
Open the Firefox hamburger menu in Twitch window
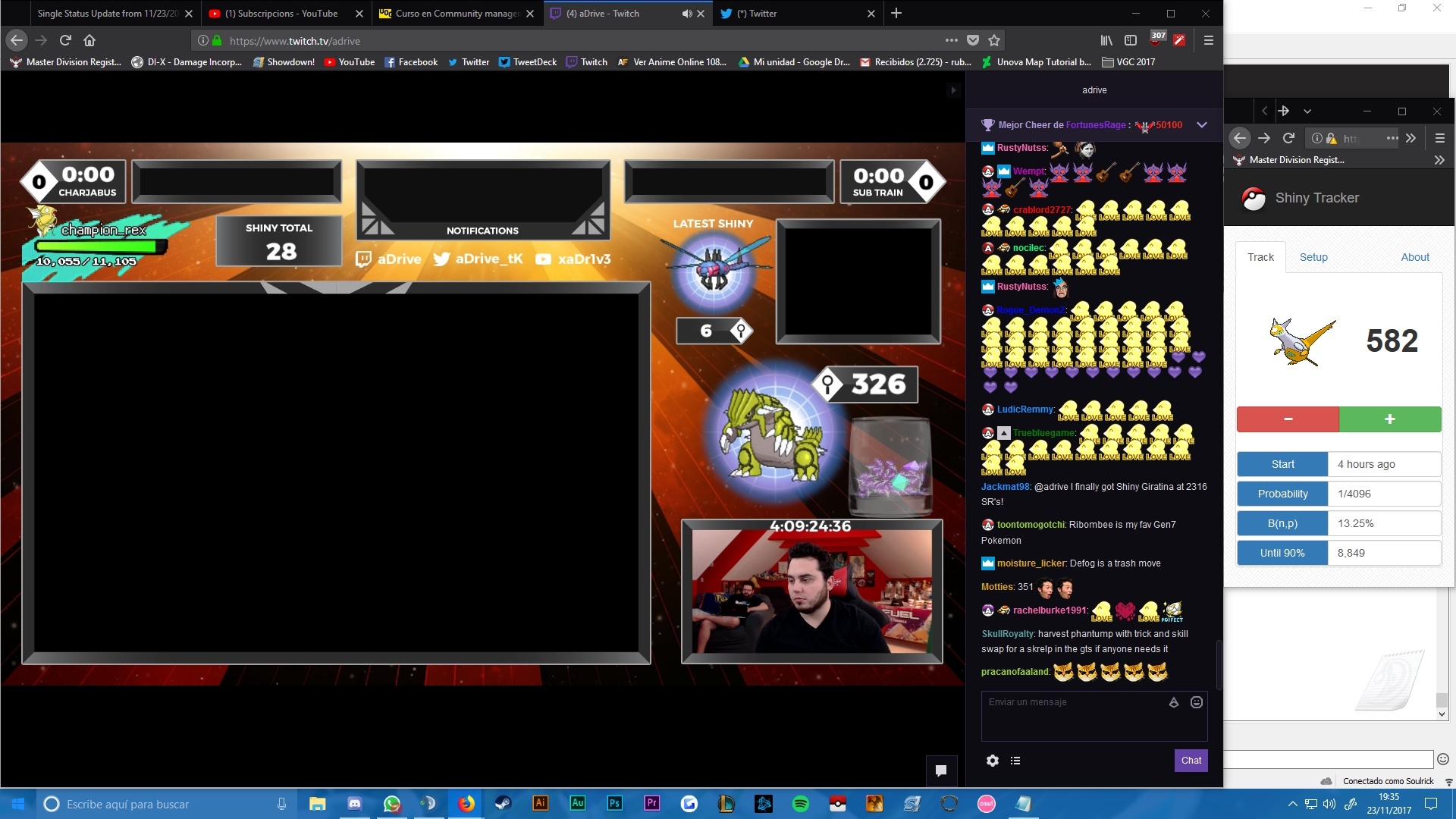click(1209, 40)
